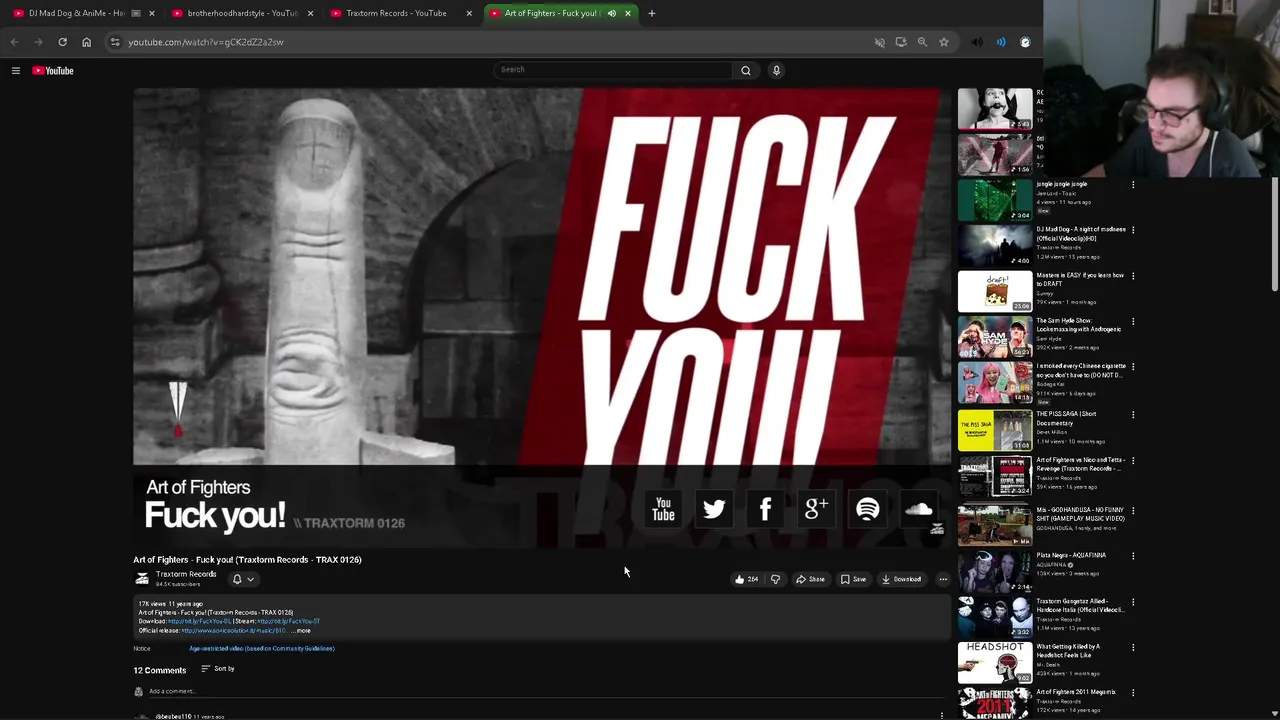Save the video to a playlist
This screenshot has height=720, width=1280.
tap(853, 579)
